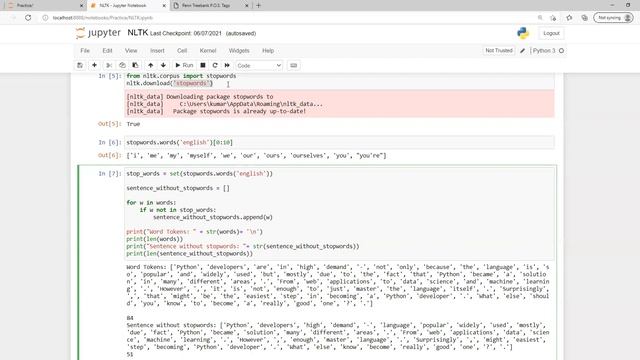Click the Not Trusted button
Viewport: 640px width, 360px height.
499,51
